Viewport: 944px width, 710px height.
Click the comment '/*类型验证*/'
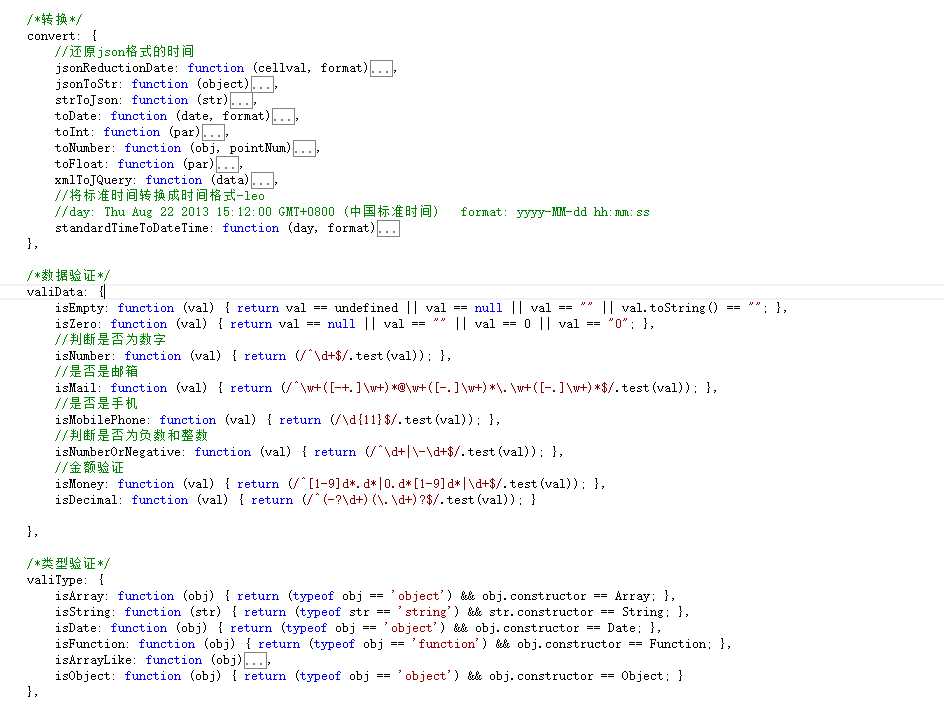(68, 564)
